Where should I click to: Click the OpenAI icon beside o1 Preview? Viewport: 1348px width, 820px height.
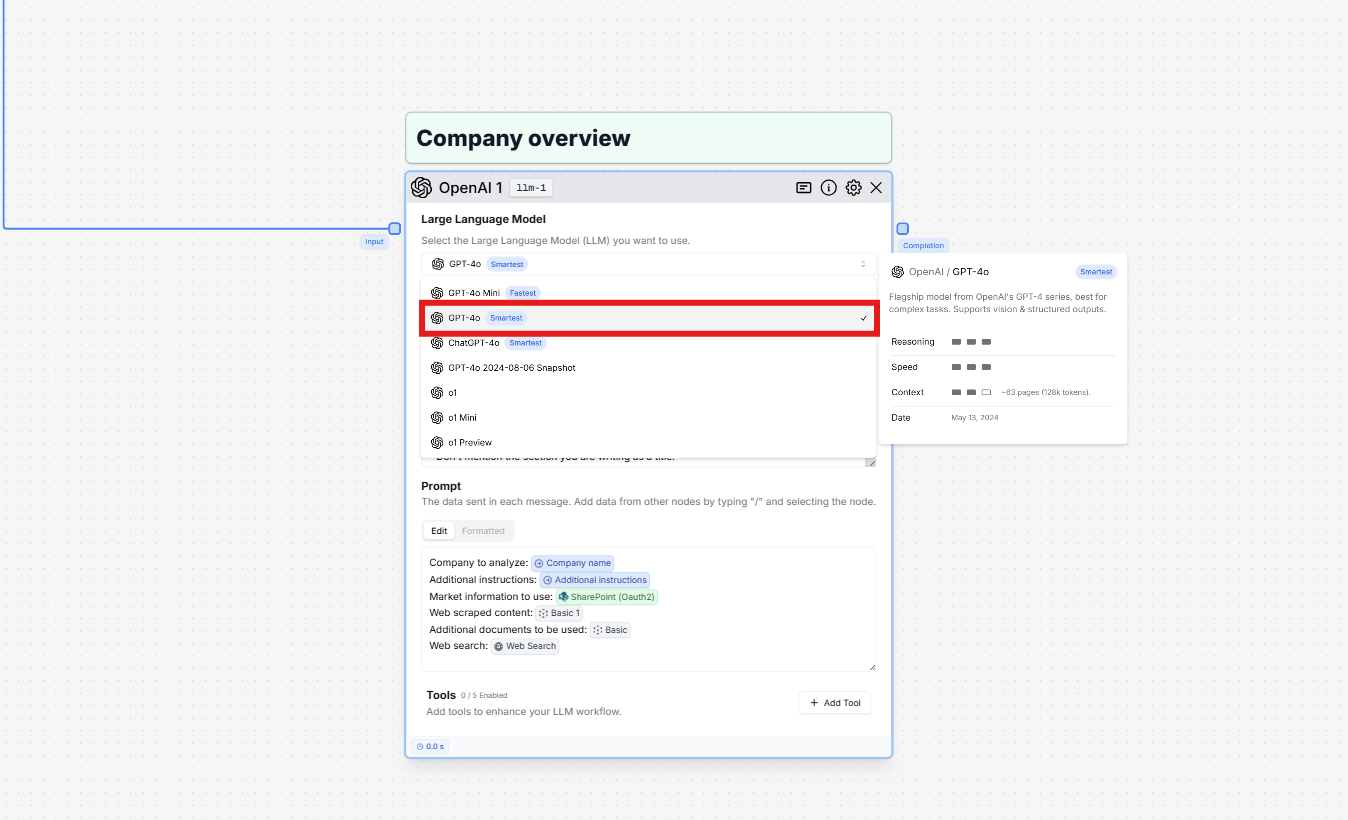437,442
